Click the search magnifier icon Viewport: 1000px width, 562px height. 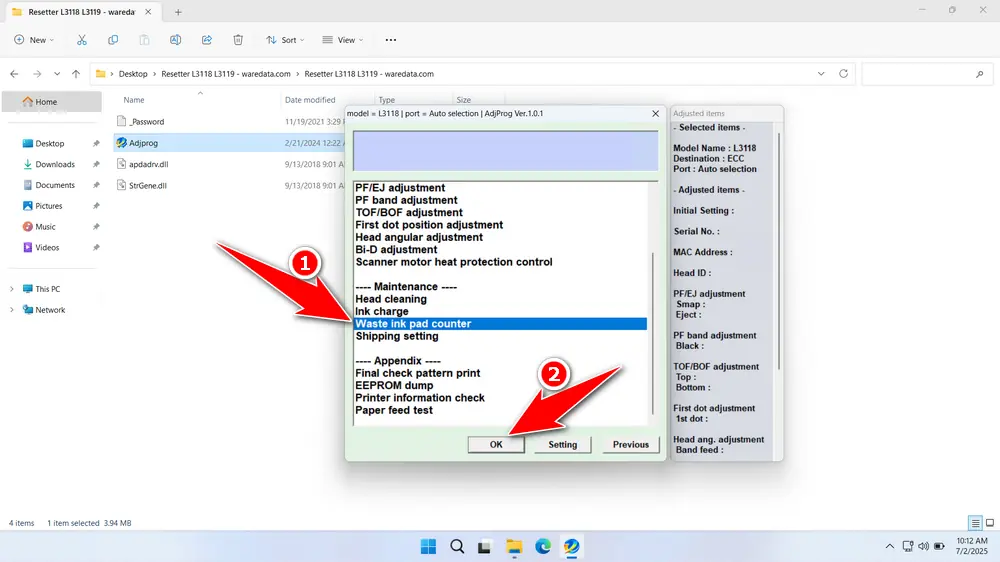pos(980,74)
